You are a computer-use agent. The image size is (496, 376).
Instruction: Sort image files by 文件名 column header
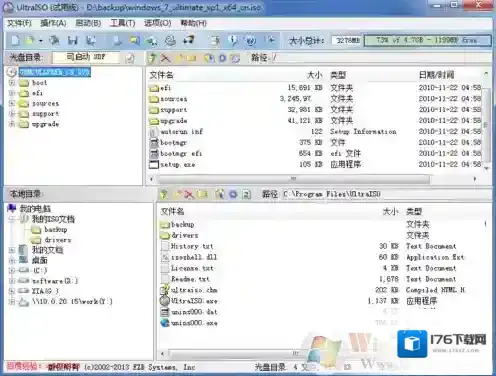pos(162,75)
